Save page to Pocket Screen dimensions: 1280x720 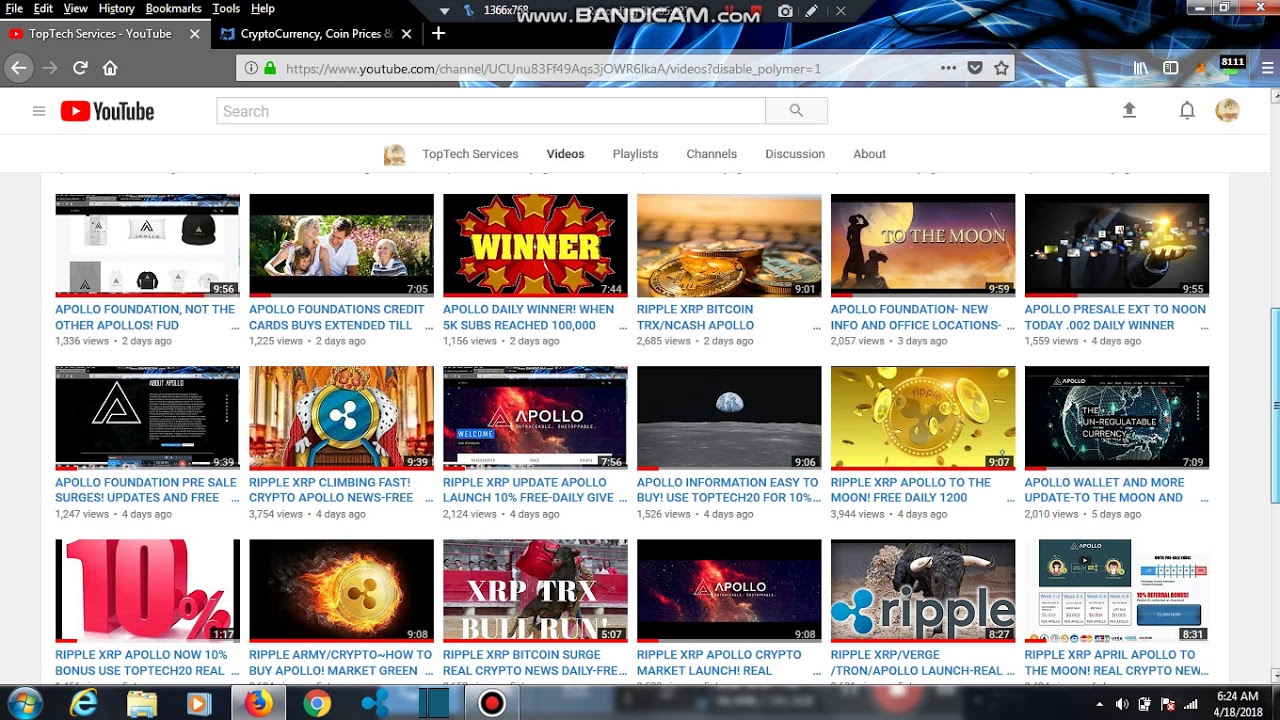[975, 68]
